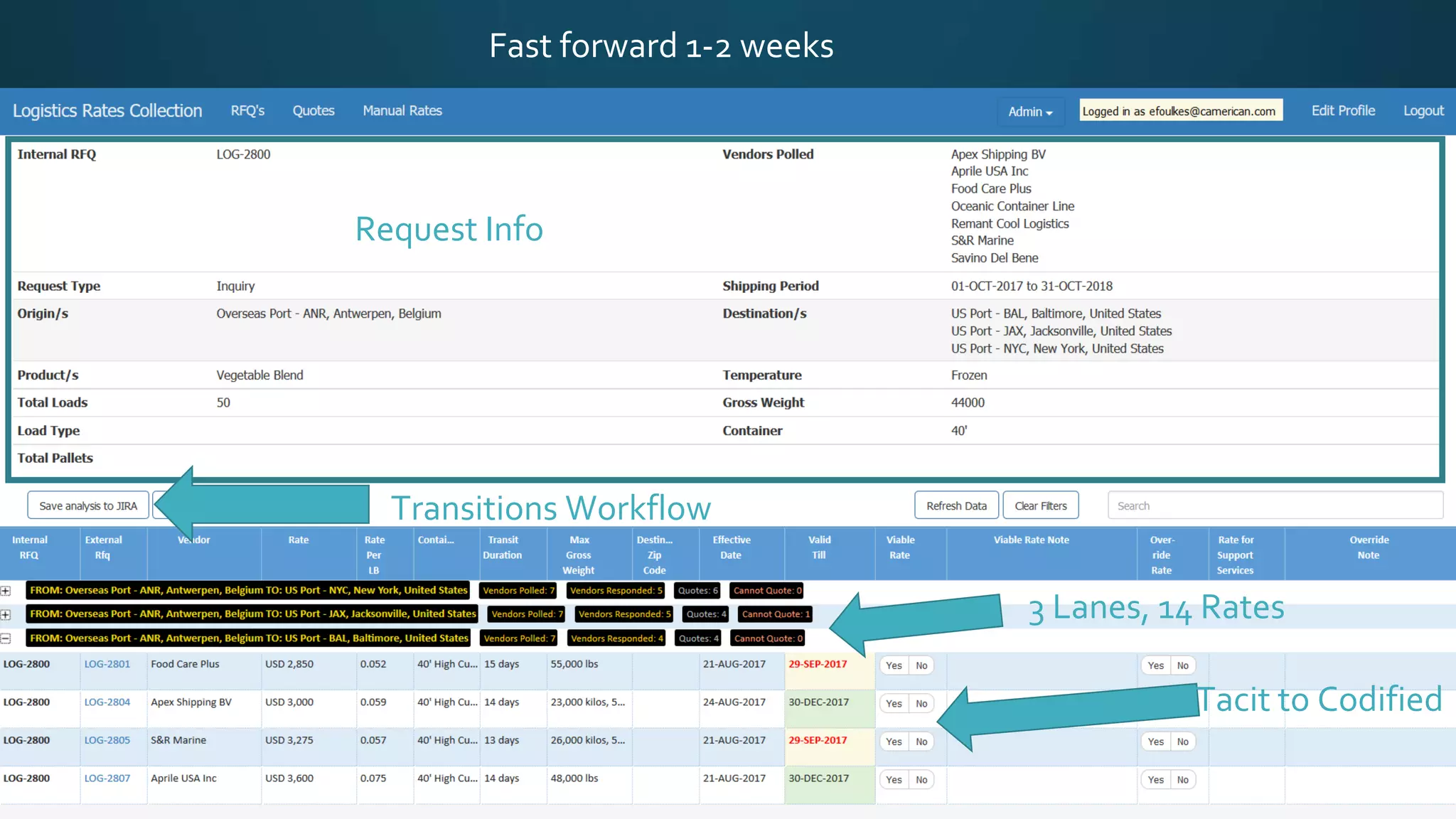
Task: Choose override rate No for S&R Marine
Action: (x=1183, y=742)
